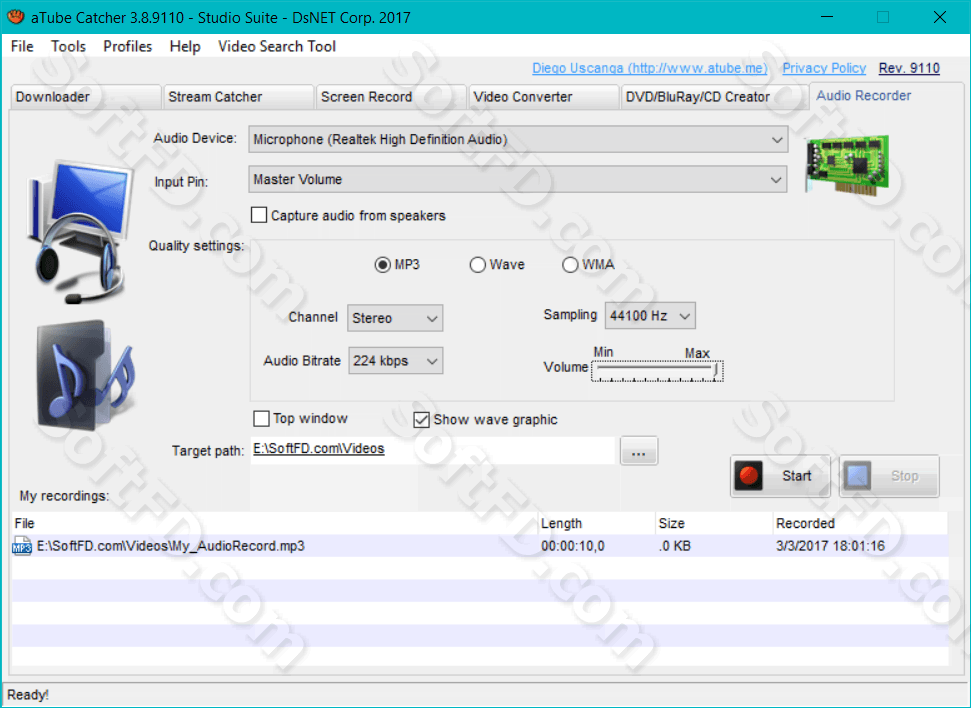Click the Length column header

(596, 523)
